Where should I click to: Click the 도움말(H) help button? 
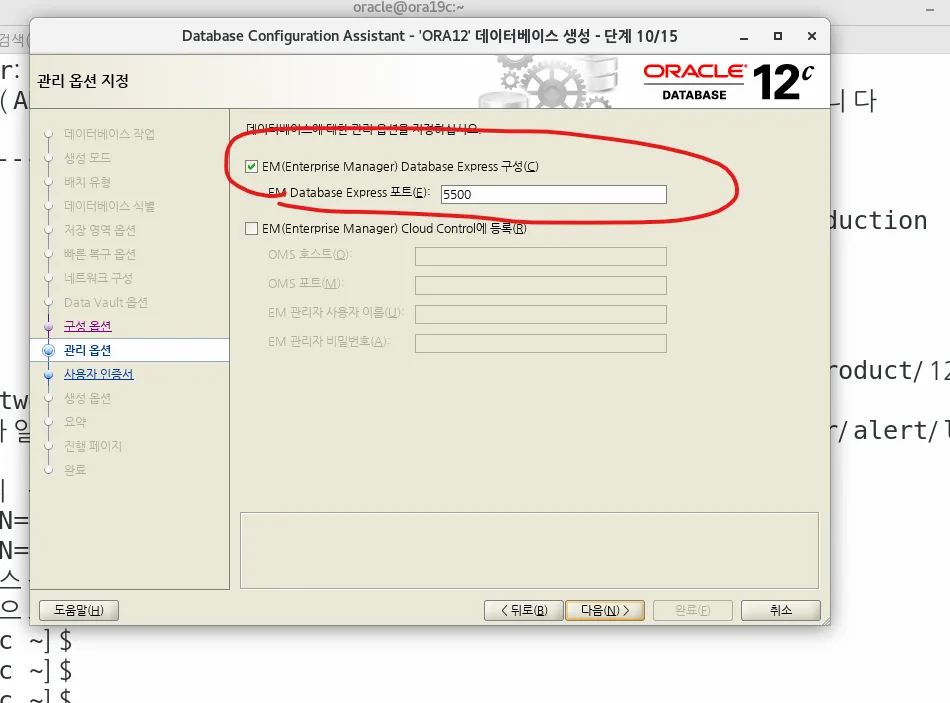[79, 610]
